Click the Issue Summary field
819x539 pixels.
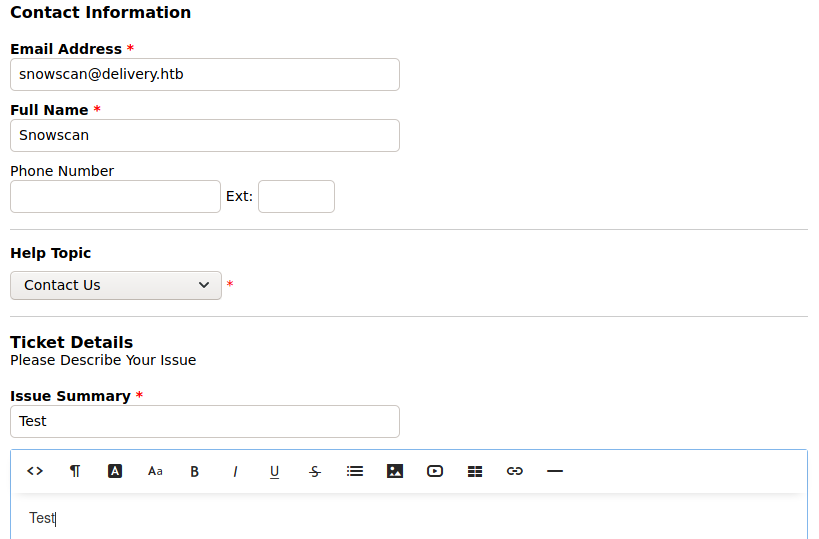pyautogui.click(x=205, y=421)
